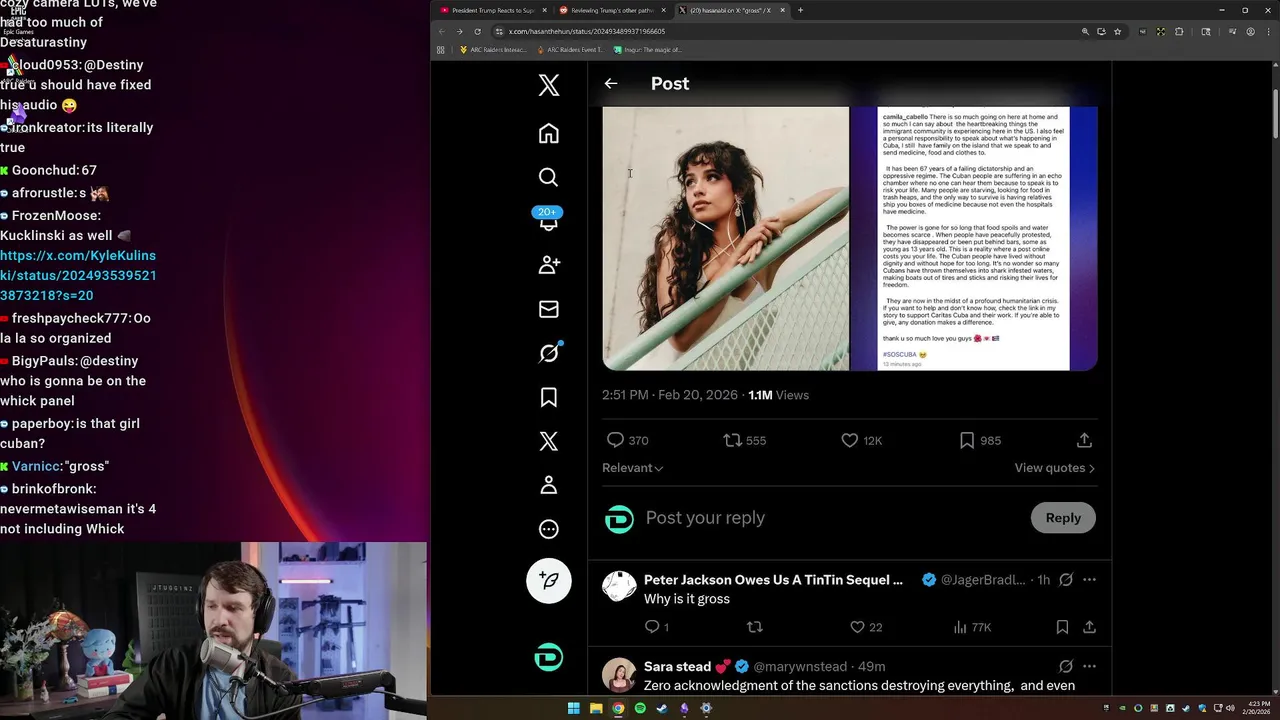Open Grok action on Sara stead's reply
The height and width of the screenshot is (720, 1280).
(x=1066, y=666)
